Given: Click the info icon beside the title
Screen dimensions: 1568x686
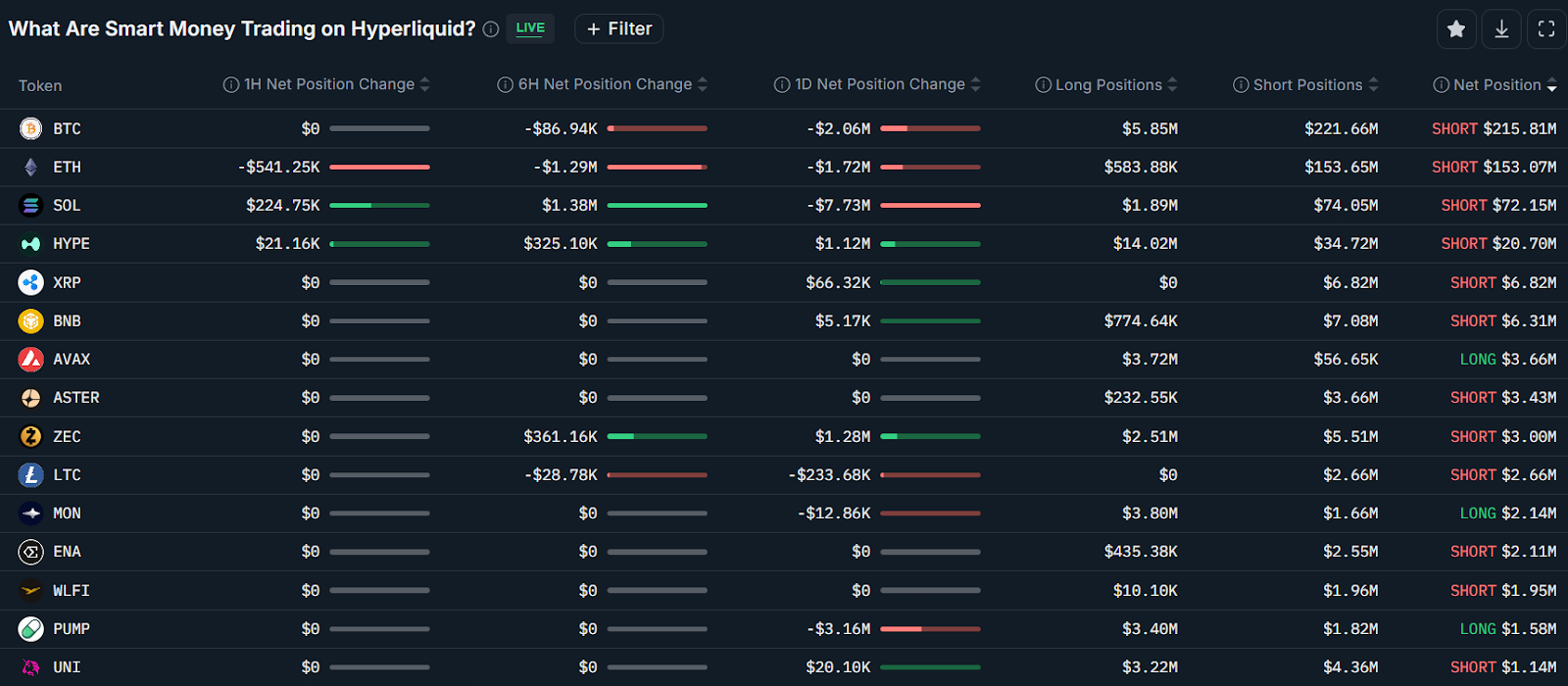Looking at the screenshot, I should pos(491,29).
